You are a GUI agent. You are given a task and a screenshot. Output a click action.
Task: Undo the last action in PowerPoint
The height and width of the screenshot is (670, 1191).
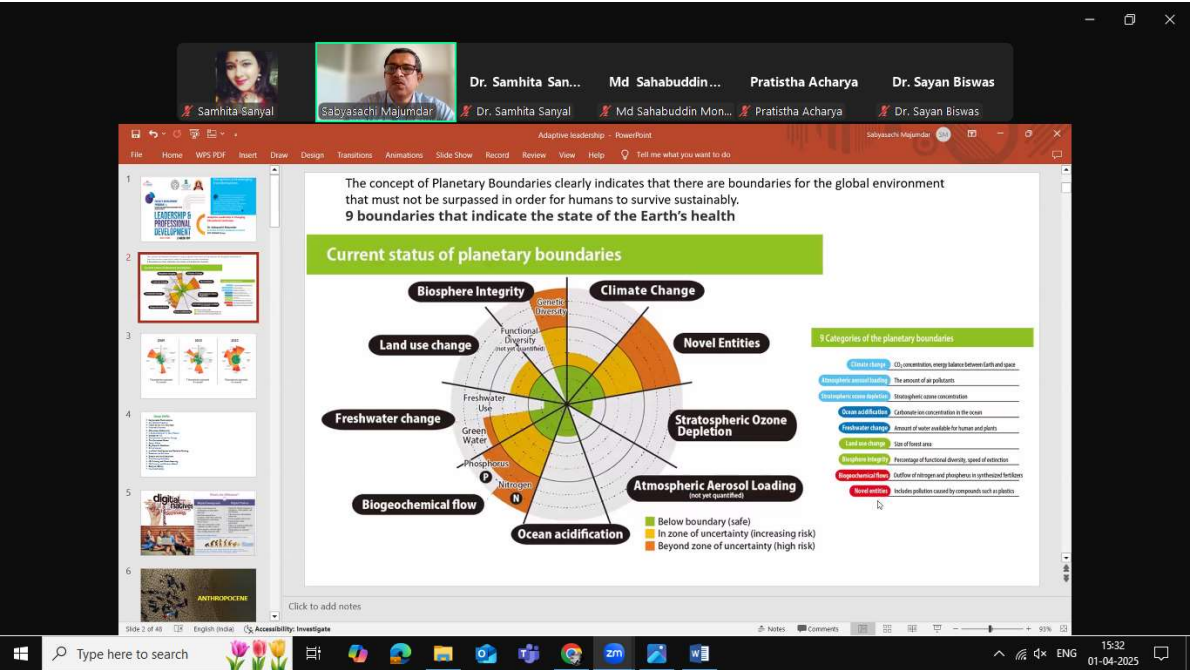point(153,134)
